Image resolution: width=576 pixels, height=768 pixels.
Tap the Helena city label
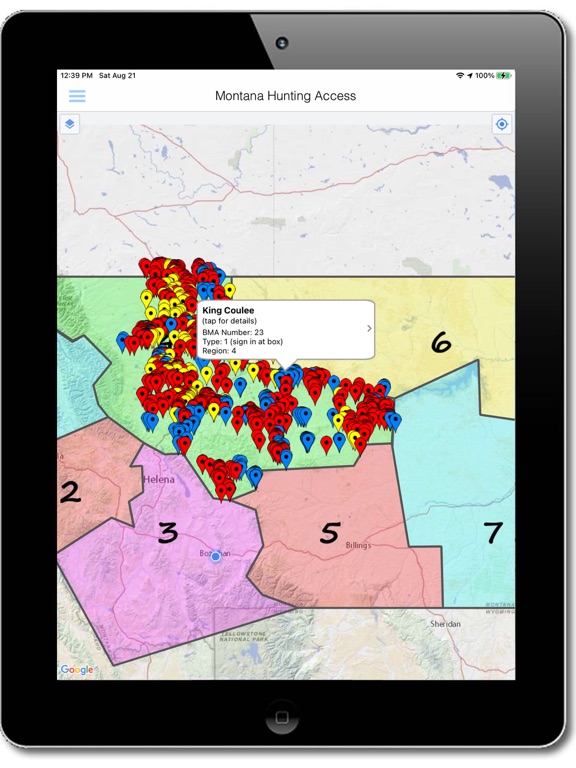(159, 479)
